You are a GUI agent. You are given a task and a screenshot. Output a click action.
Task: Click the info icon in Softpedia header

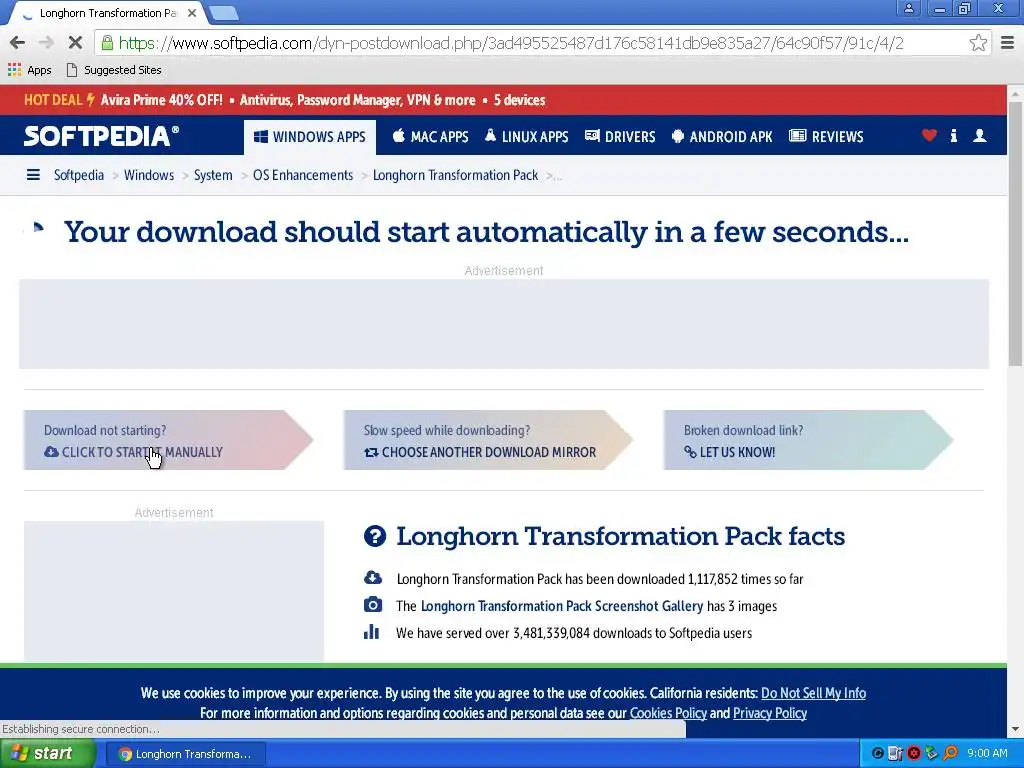953,135
